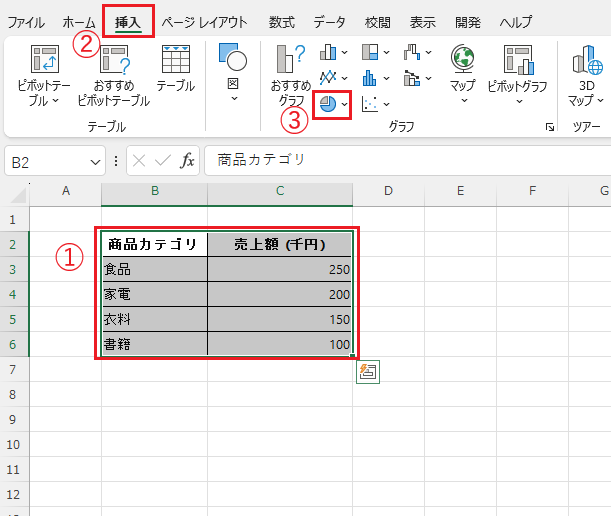Viewport: 611px width, 516px height.
Task: Select the cell containing 食品
Action: tap(155, 269)
